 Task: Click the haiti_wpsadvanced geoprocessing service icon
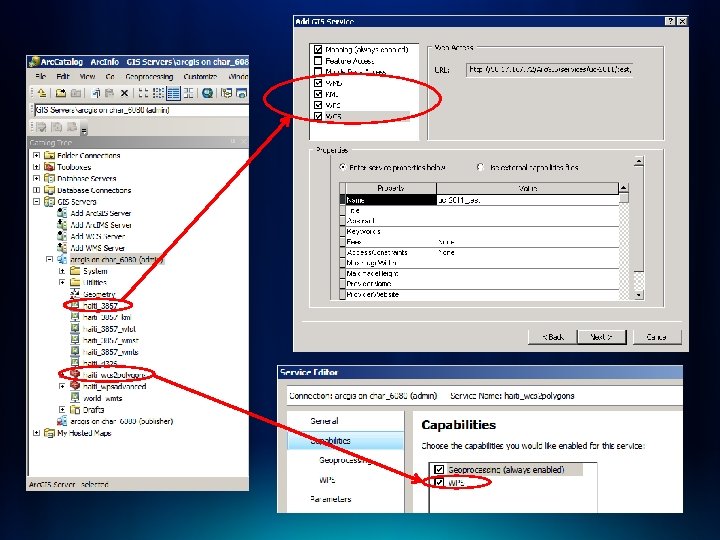pos(75,386)
